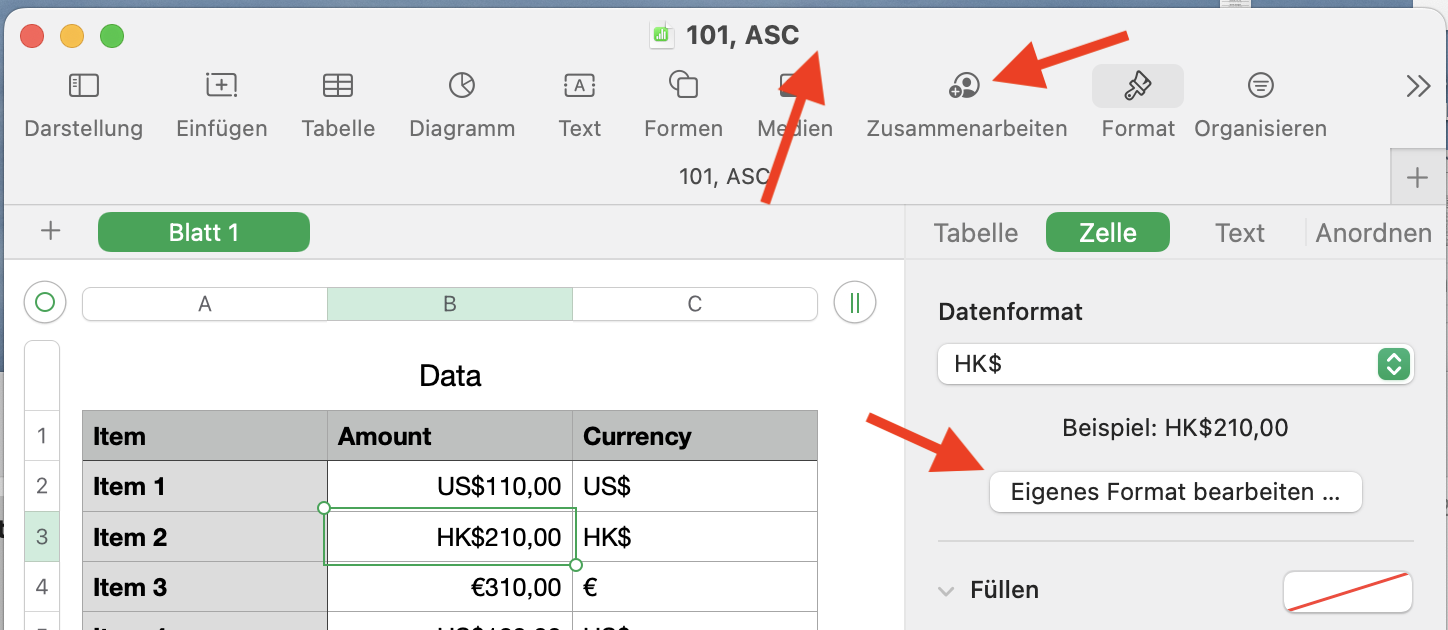Click Eigenes Format bearbeiten button
Screen dimensions: 1448x630
click(x=1175, y=492)
